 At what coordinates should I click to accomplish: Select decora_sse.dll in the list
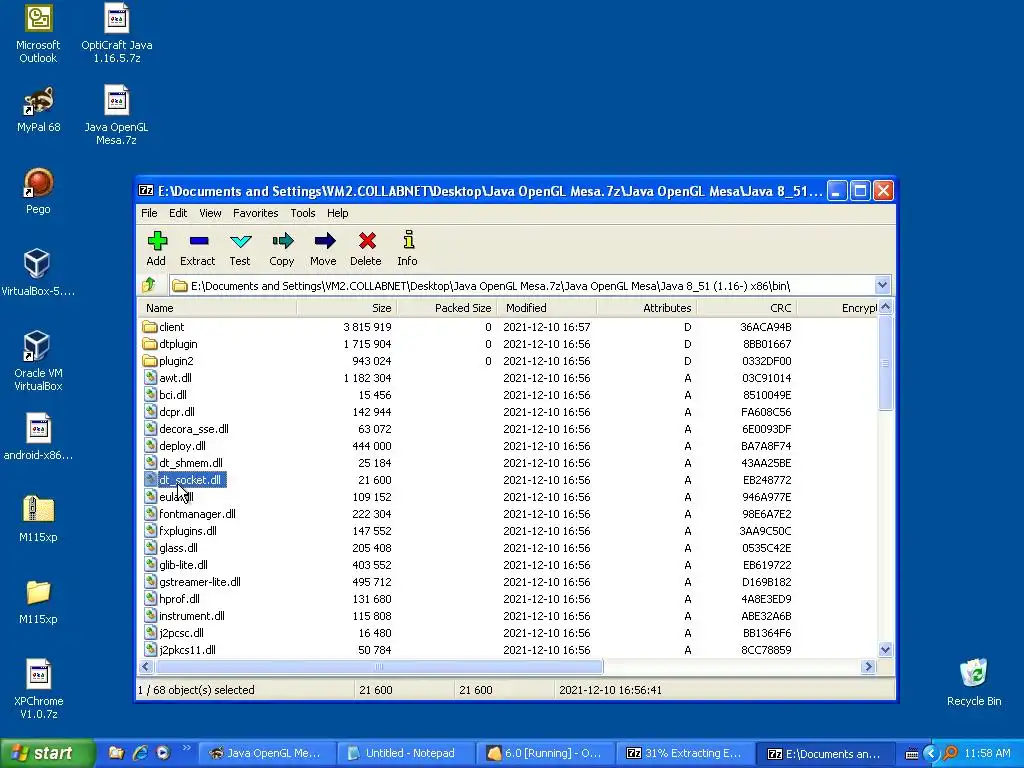click(x=509, y=428)
